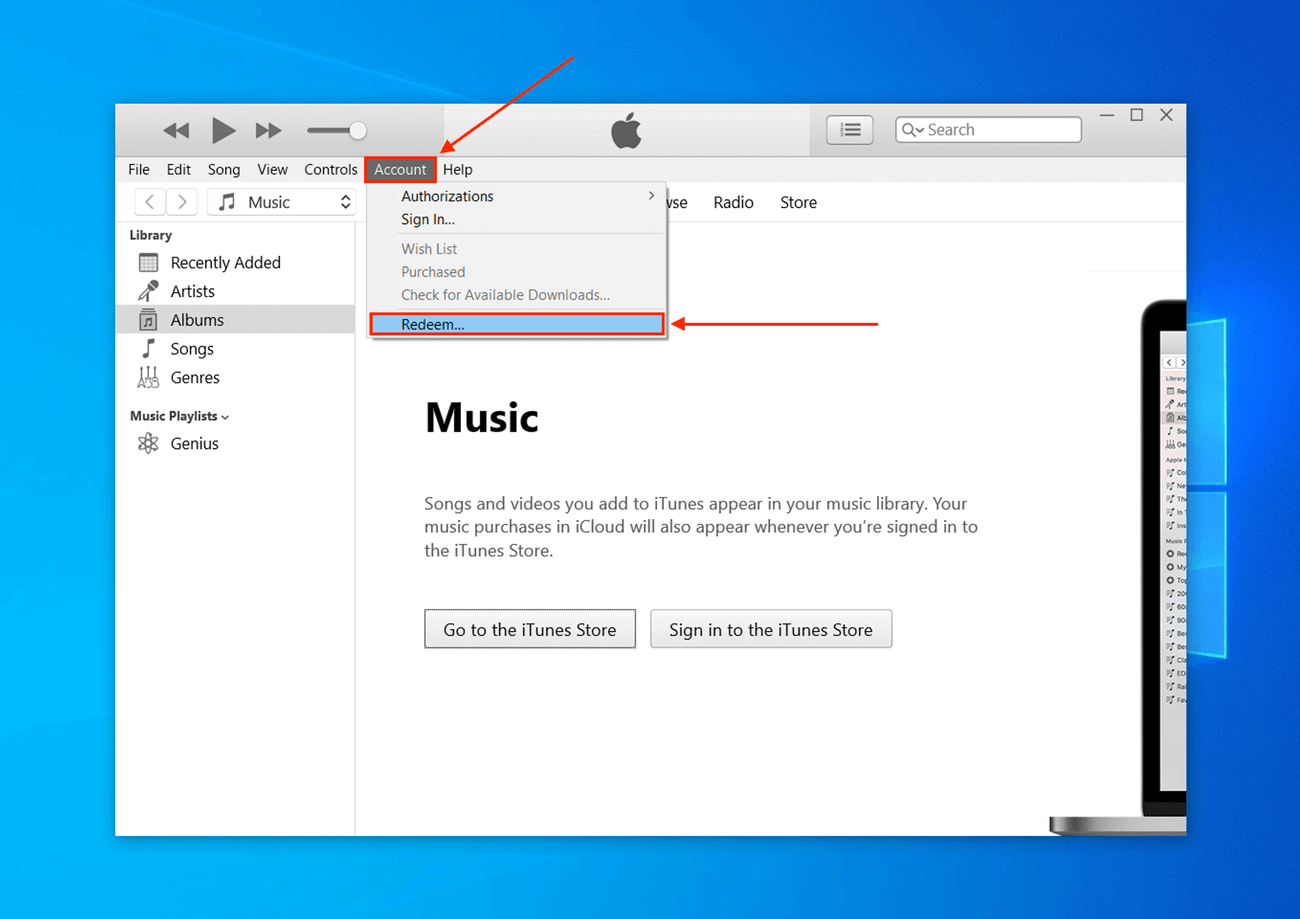Select Purchased menu entry
The image size is (1300, 919).
coord(516,271)
